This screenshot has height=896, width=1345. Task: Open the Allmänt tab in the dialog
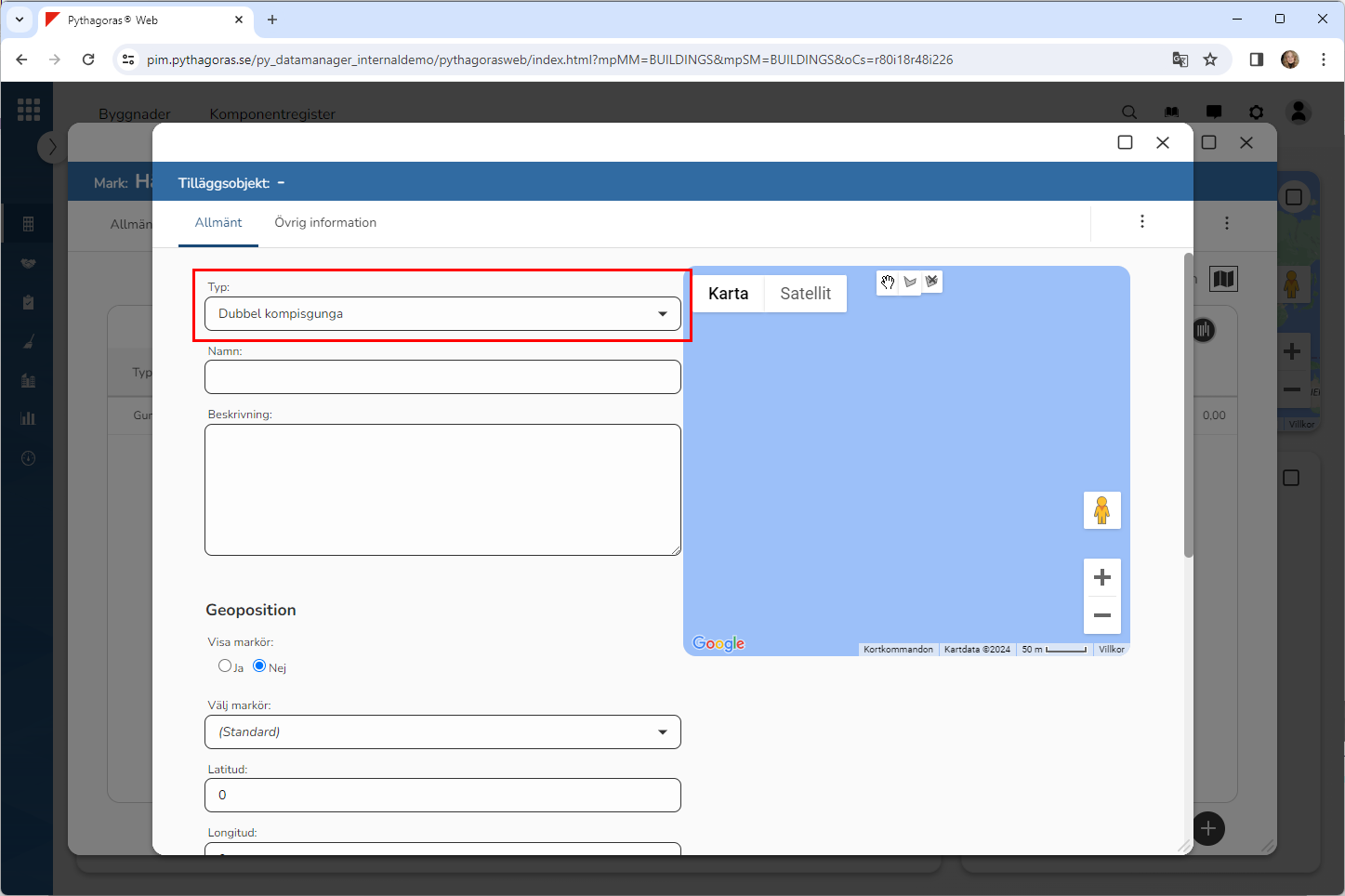pyautogui.click(x=218, y=223)
